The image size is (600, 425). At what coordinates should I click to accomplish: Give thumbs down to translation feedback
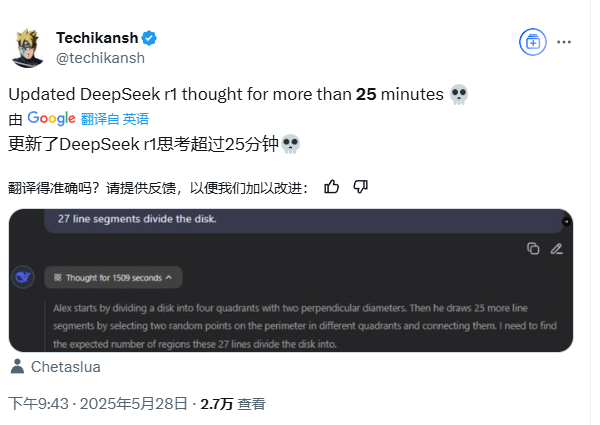pos(361,186)
